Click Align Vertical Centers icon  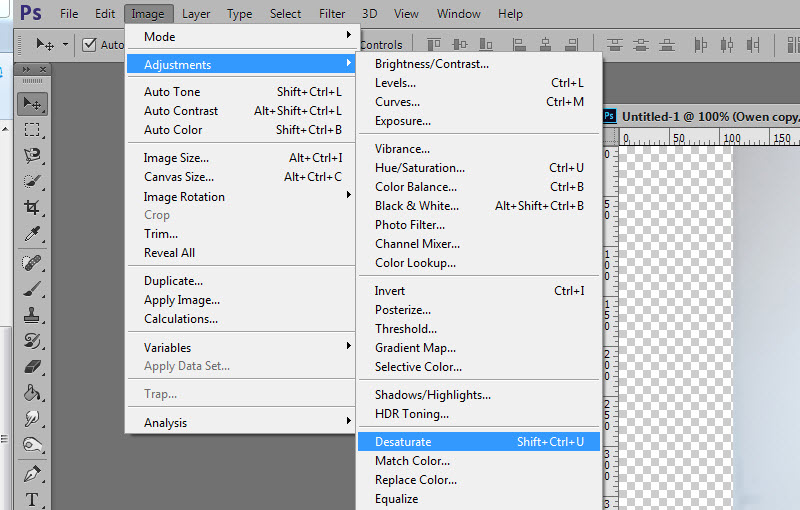coord(460,45)
